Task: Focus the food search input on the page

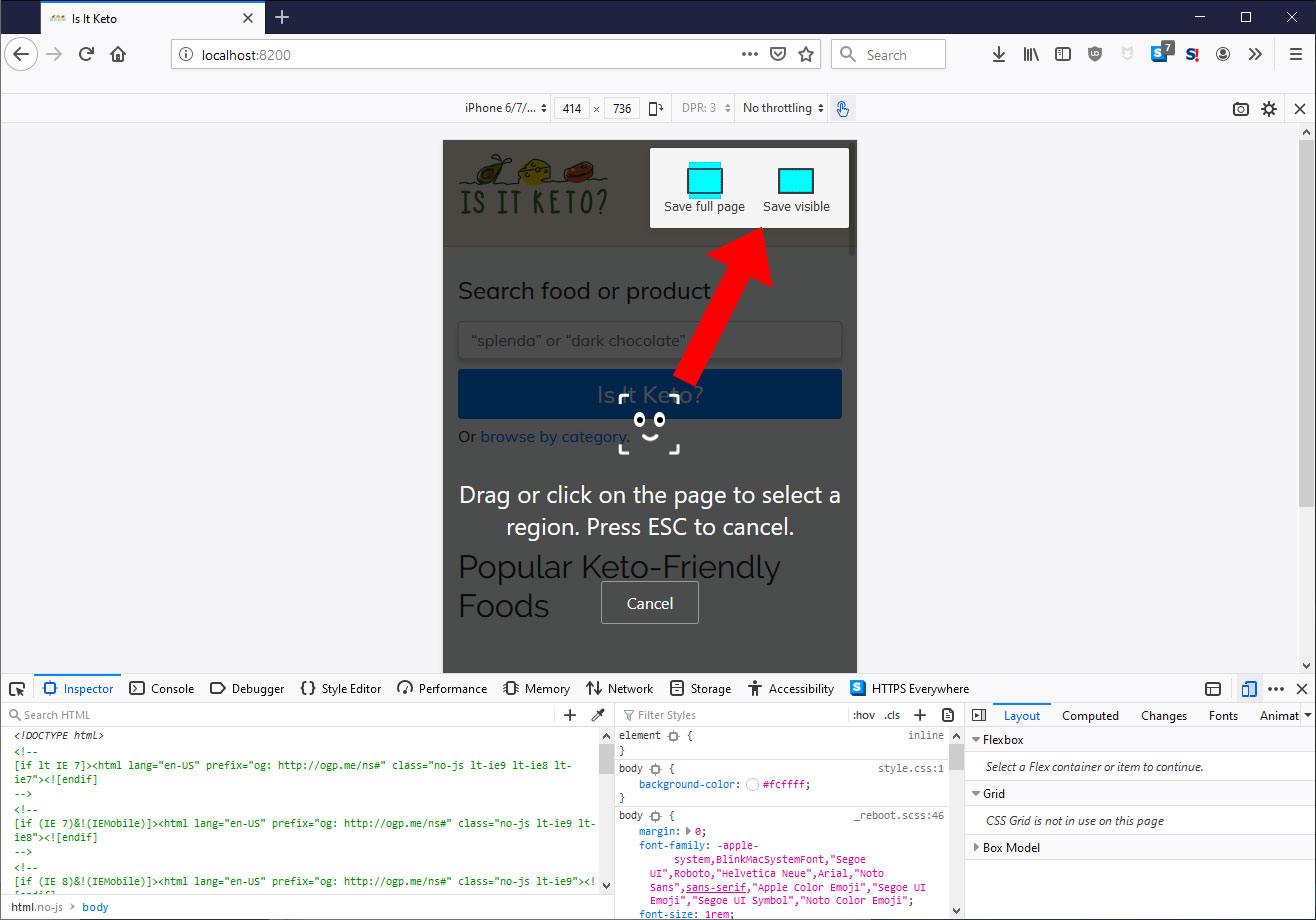Action: click(x=650, y=340)
